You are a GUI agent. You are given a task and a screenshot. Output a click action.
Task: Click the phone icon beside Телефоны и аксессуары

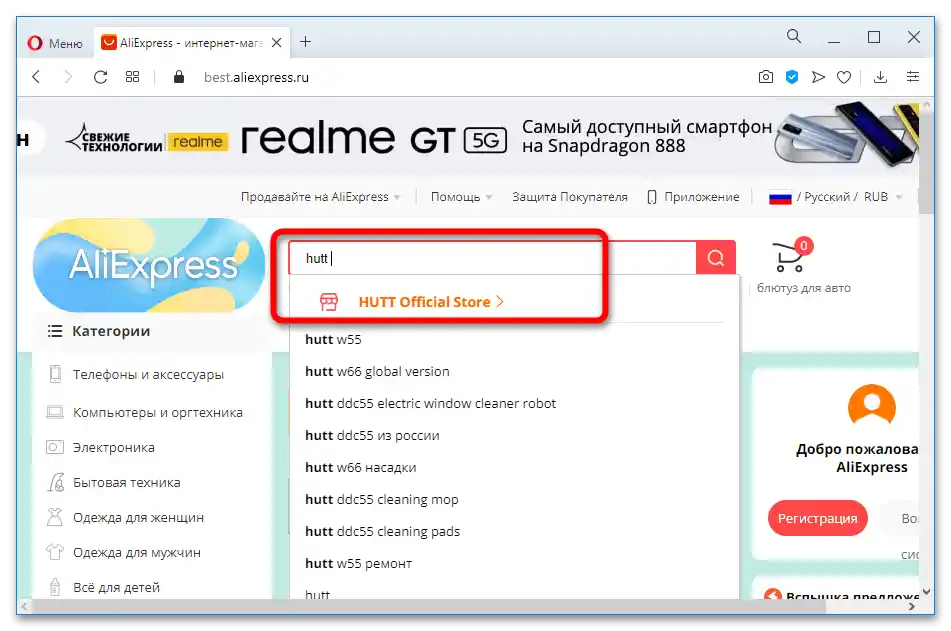coord(55,374)
